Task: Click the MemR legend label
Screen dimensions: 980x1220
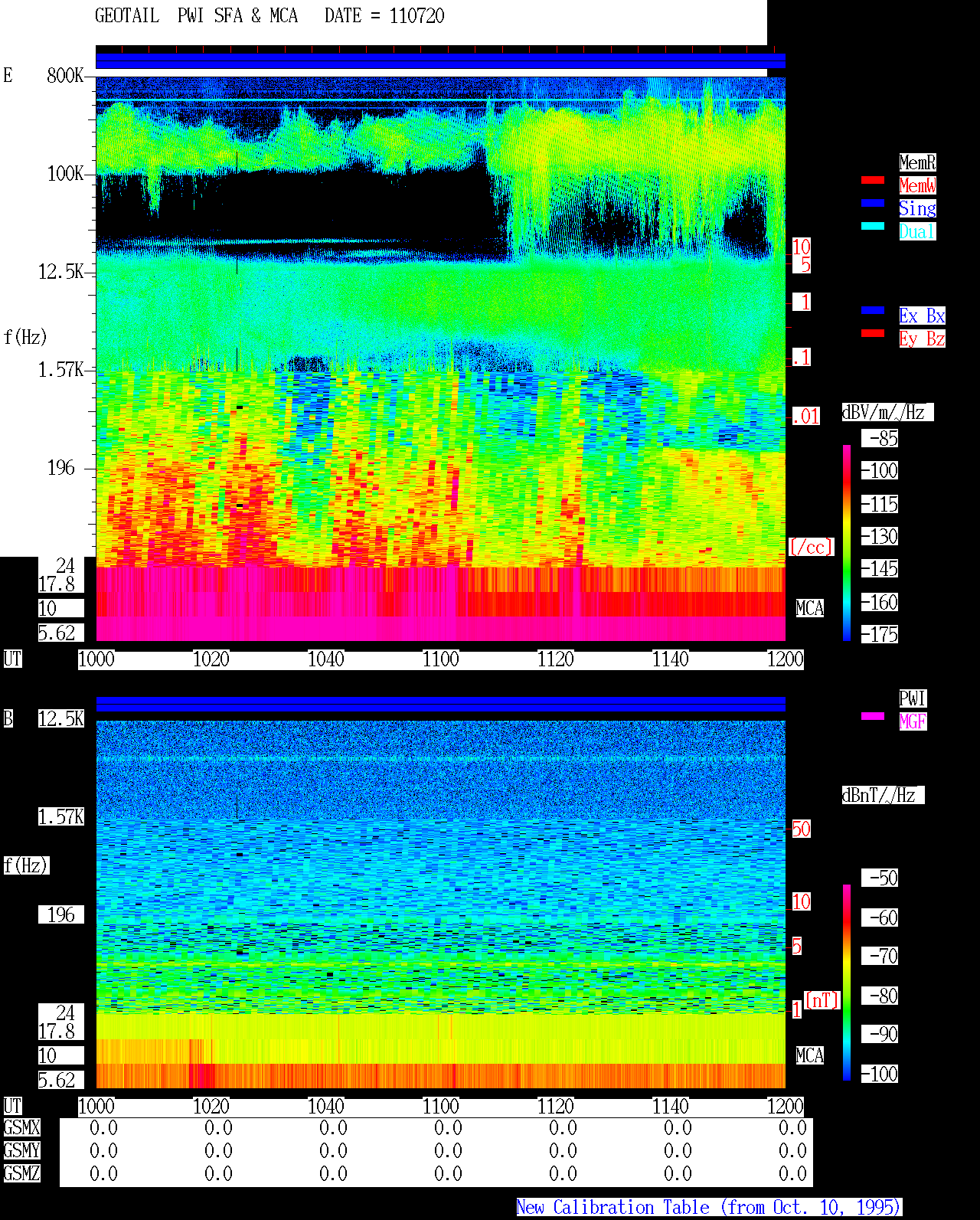Action: 917,162
